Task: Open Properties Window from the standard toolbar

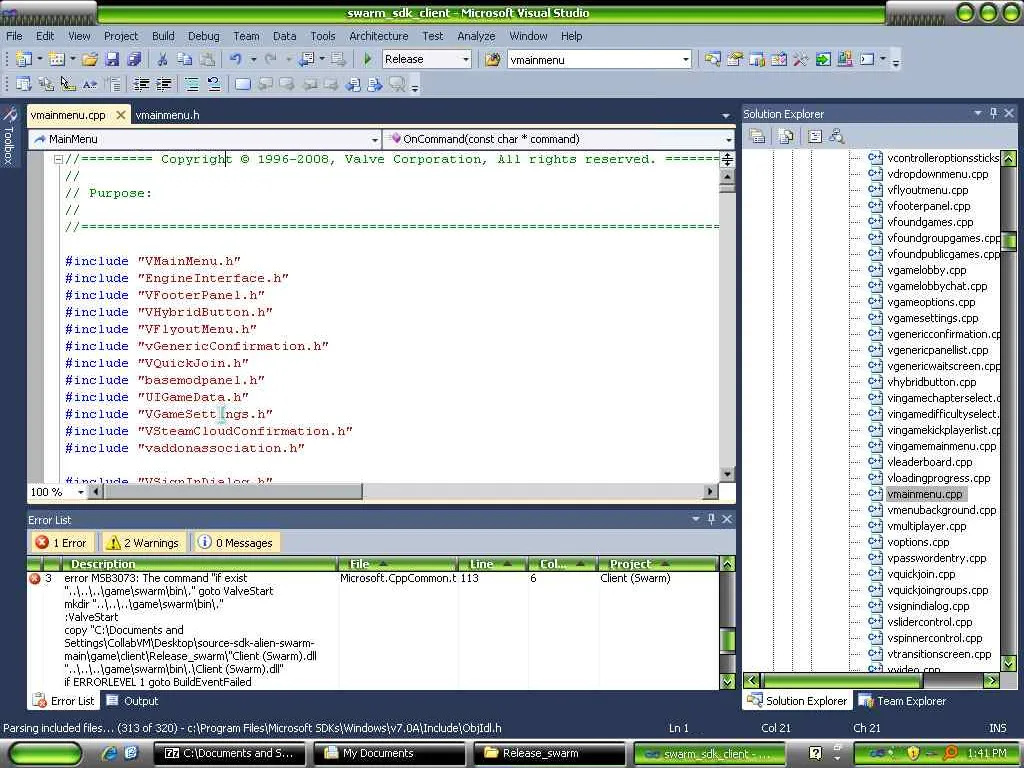Action: pos(735,59)
